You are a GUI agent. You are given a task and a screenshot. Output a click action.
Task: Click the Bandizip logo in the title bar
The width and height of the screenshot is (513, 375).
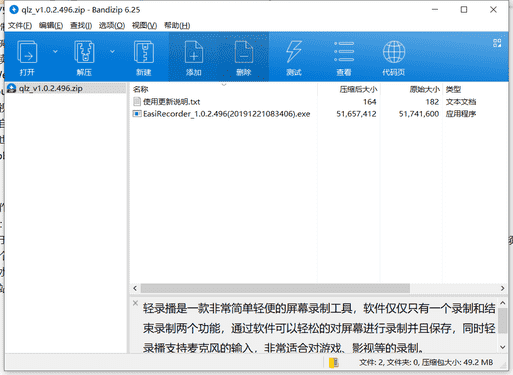[14, 10]
